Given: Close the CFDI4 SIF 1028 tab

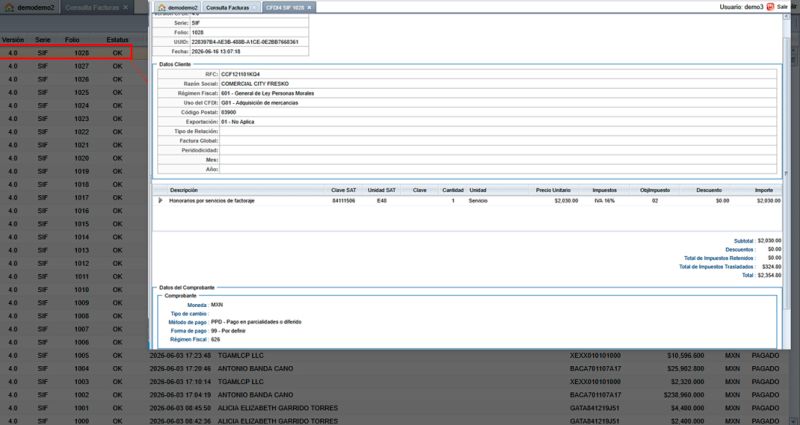Looking at the screenshot, I should [x=309, y=8].
